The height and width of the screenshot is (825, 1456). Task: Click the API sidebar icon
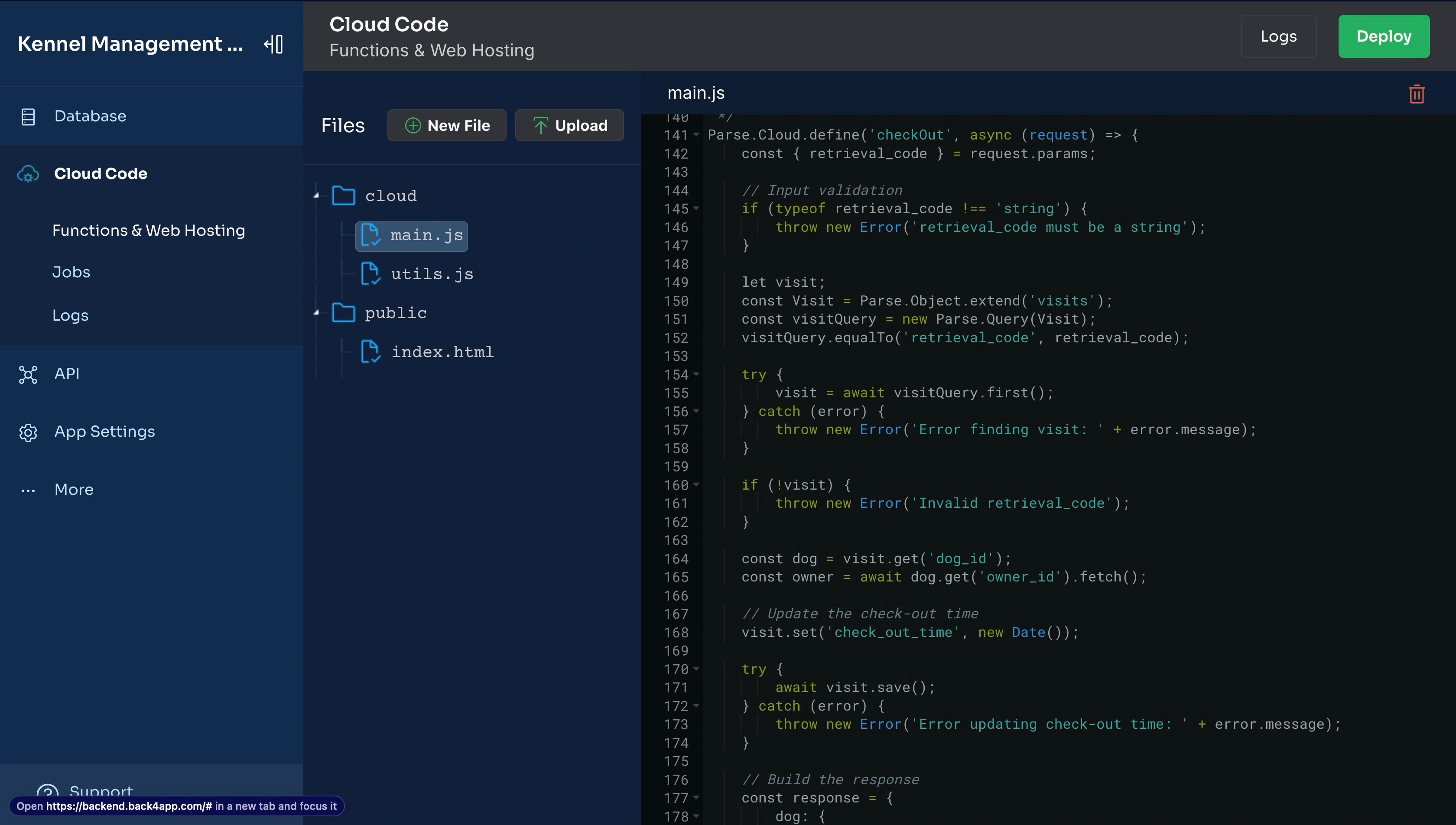click(x=27, y=374)
